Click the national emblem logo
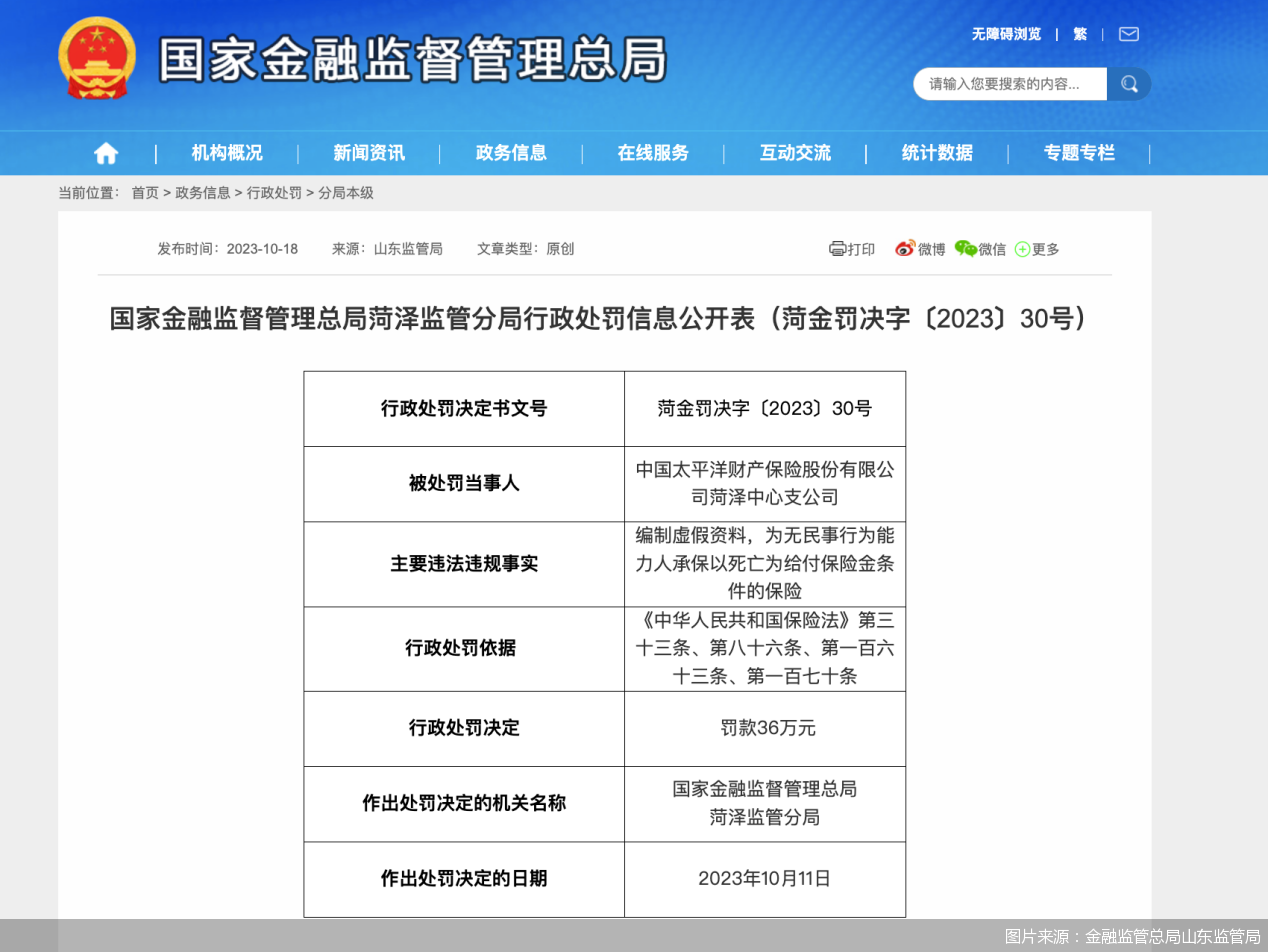 point(96,58)
